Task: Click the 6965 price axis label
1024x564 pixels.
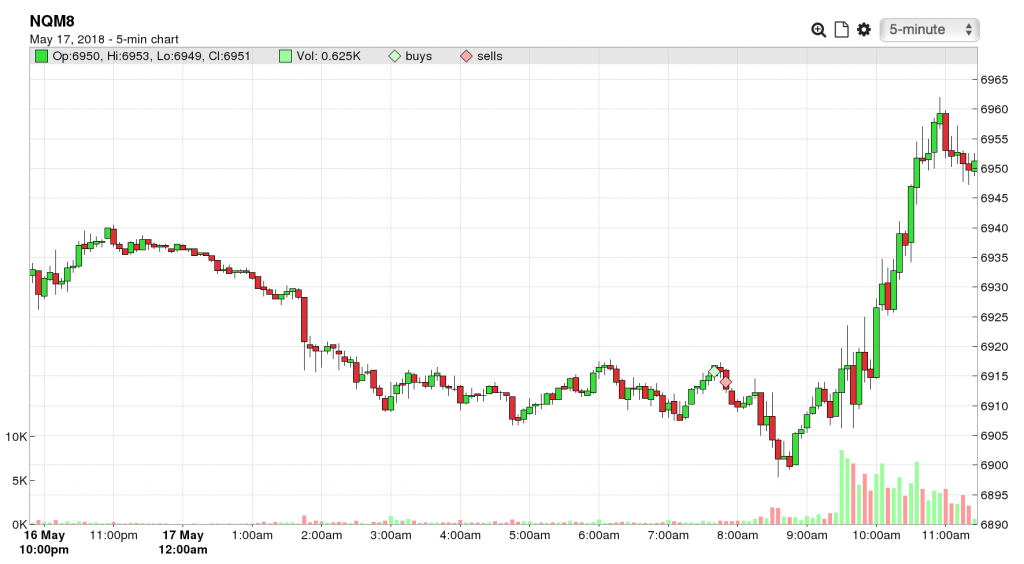Action: 994,80
